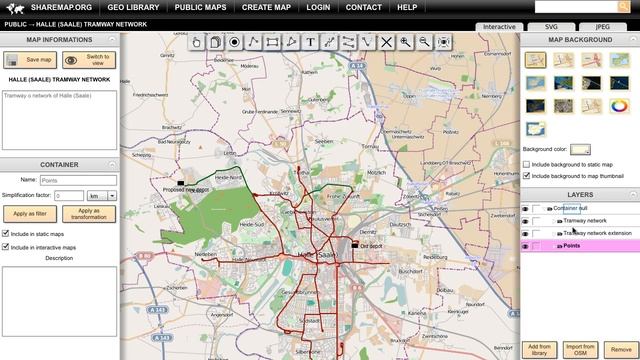Screen dimensions: 640x360
Task: Select the text label tool
Action: [x=311, y=42]
